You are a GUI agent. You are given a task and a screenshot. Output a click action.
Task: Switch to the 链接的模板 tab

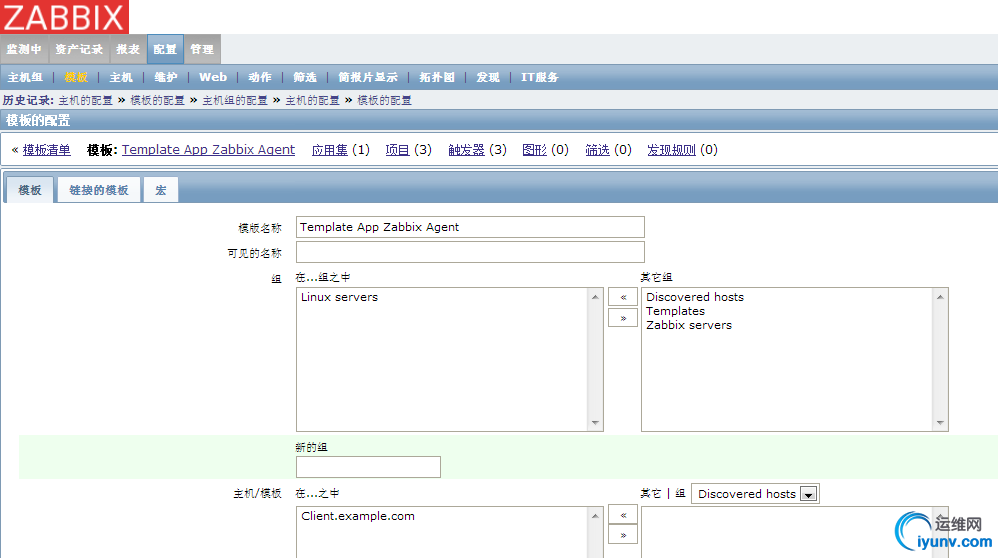(x=99, y=190)
